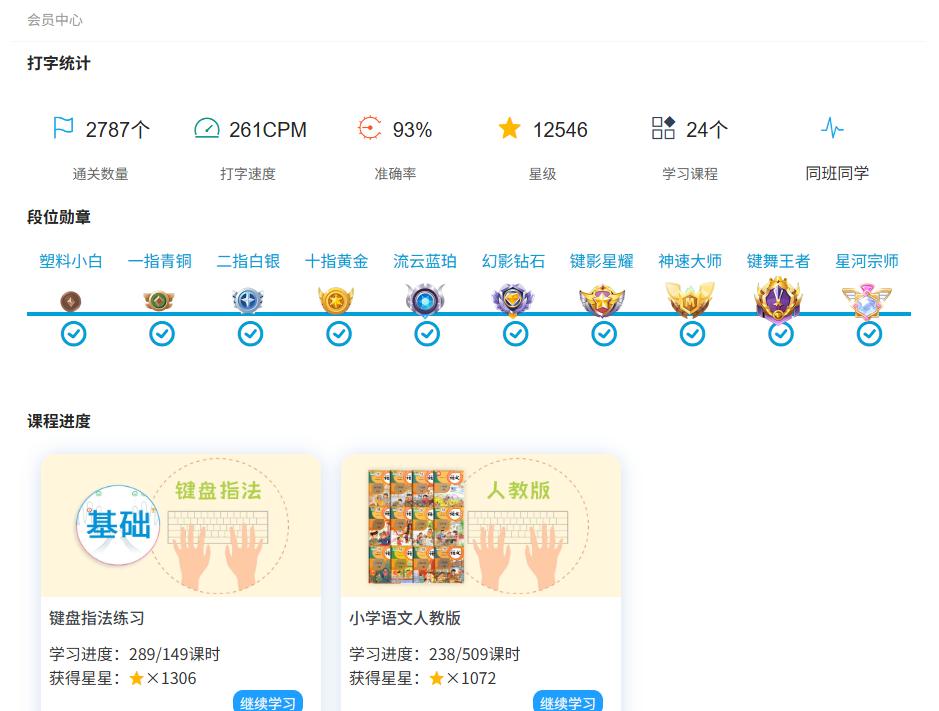Click the checkmark under 一指青铜
939x711 pixels.
coord(162,334)
